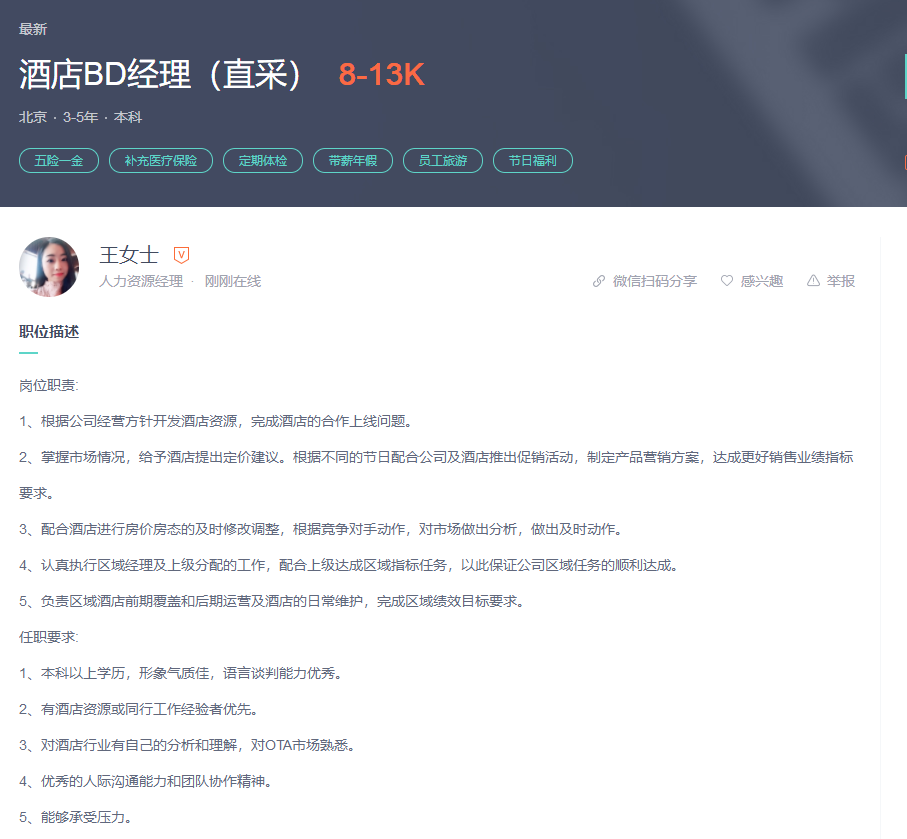907x839 pixels.
Task: Click the warning triangle icon beside 举报
Action: 813,281
